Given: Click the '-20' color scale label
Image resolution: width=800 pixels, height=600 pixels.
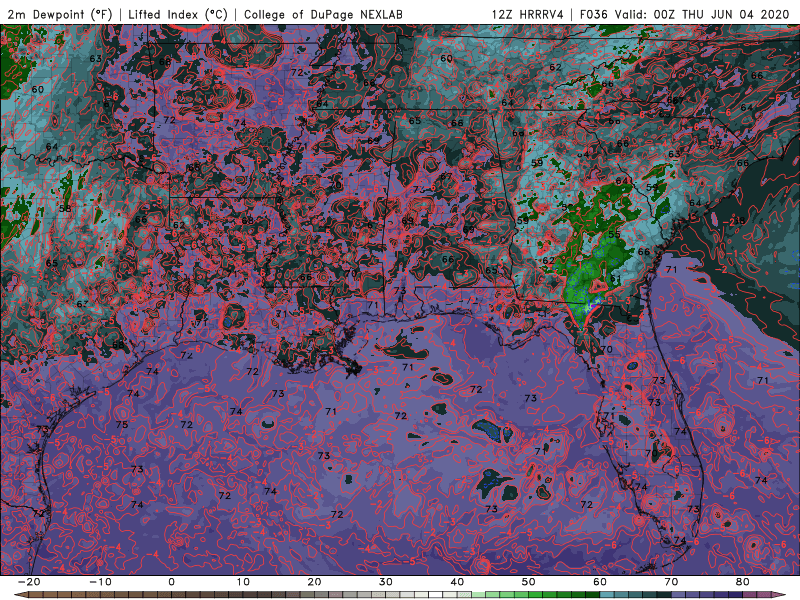Looking at the screenshot, I should 29,582.
